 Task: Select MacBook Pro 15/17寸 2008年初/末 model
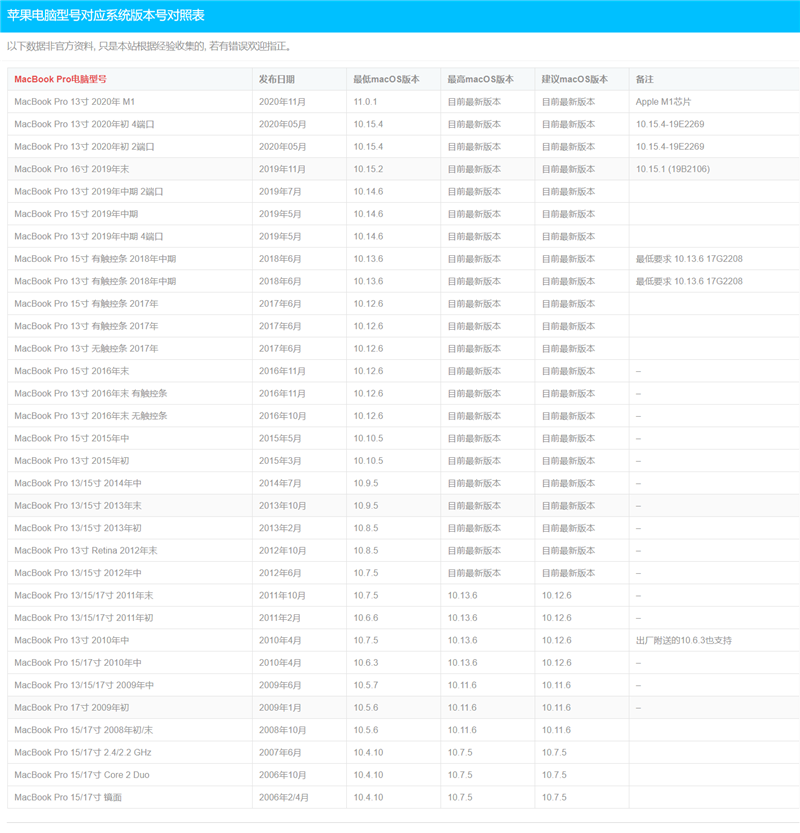coord(83,730)
